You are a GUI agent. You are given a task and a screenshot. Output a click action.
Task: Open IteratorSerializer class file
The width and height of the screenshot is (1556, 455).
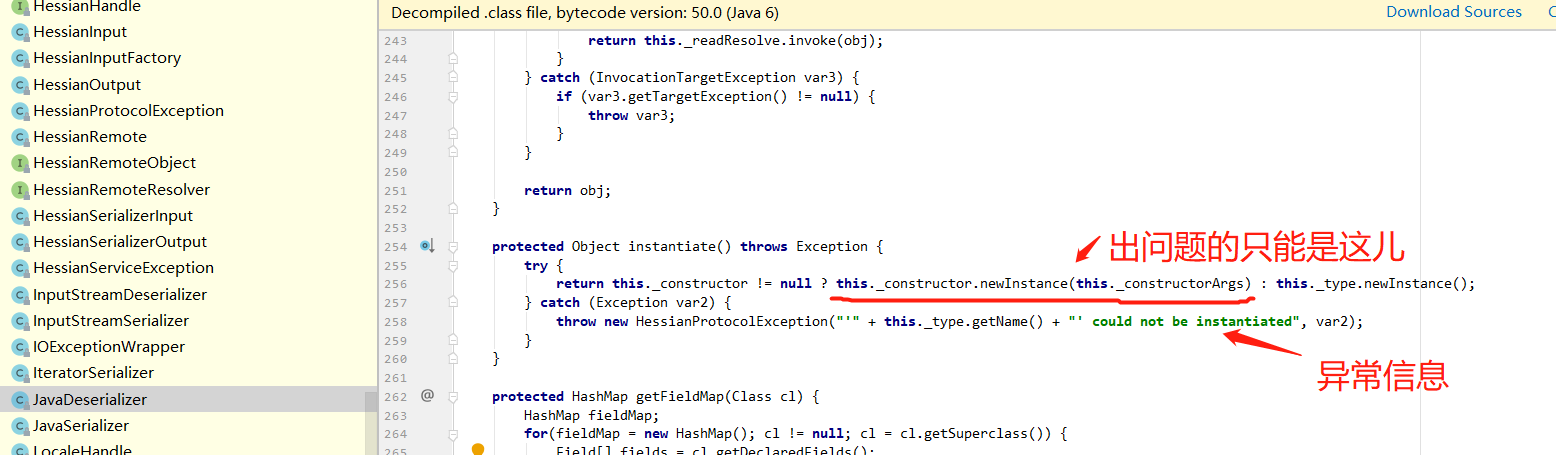coord(93,373)
